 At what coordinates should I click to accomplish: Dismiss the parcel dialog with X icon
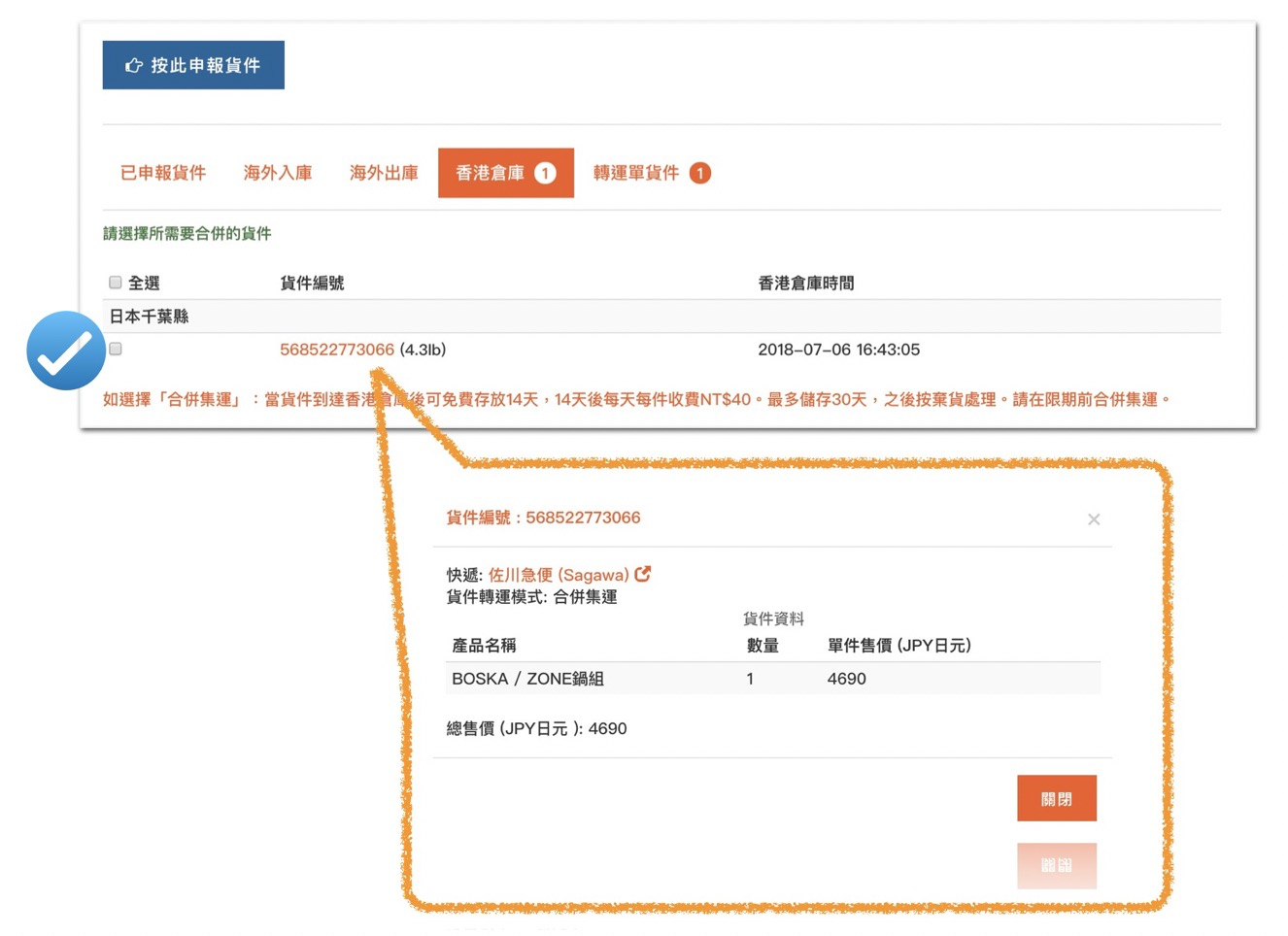[x=1094, y=519]
